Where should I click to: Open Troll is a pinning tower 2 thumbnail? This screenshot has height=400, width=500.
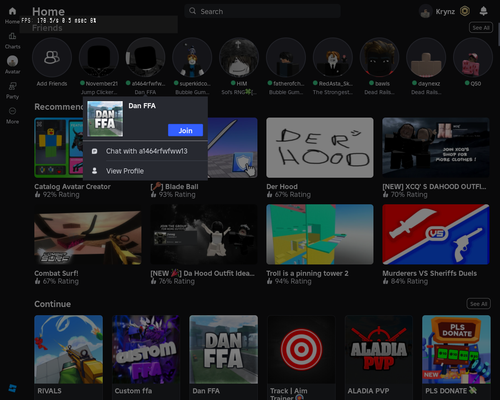[x=320, y=234]
